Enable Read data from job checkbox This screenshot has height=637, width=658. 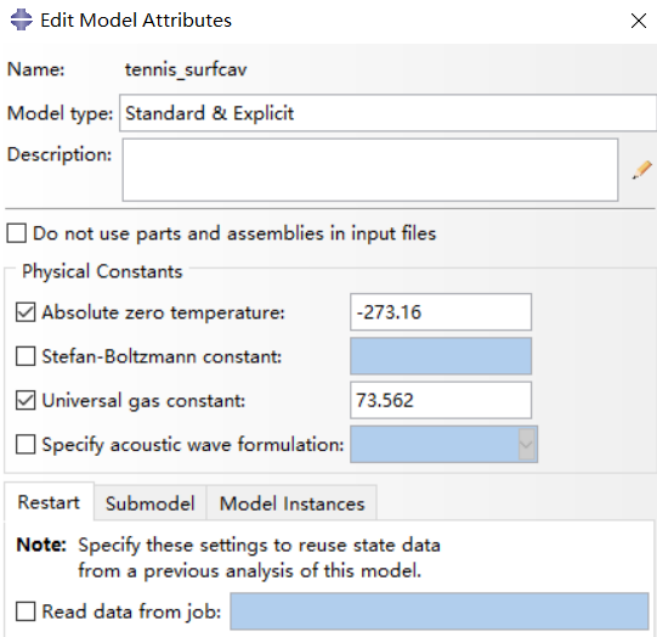[x=26, y=611]
